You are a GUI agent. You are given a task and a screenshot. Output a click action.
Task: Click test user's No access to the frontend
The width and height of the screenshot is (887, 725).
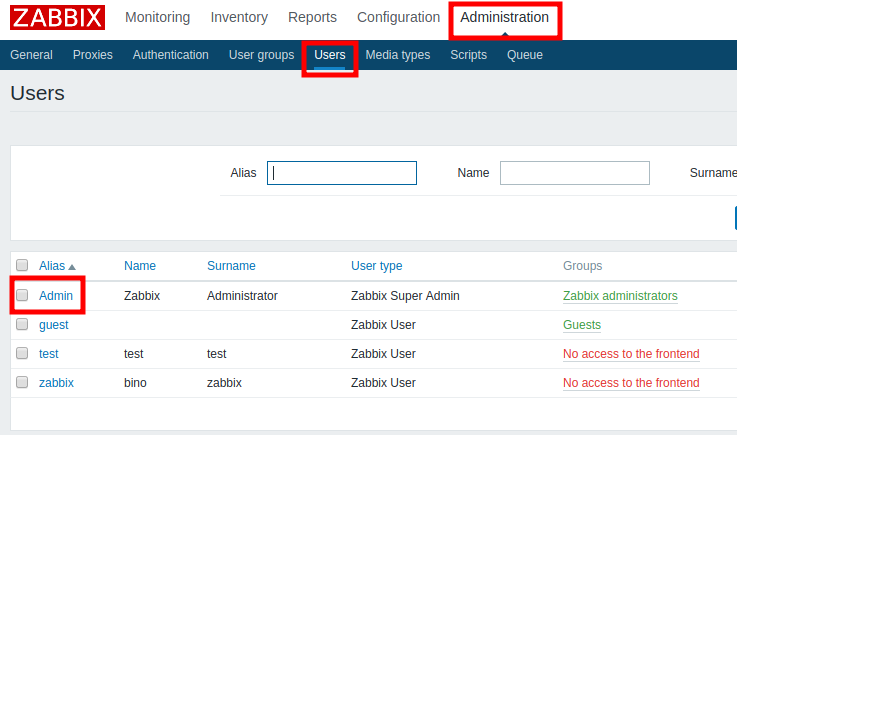tap(631, 354)
